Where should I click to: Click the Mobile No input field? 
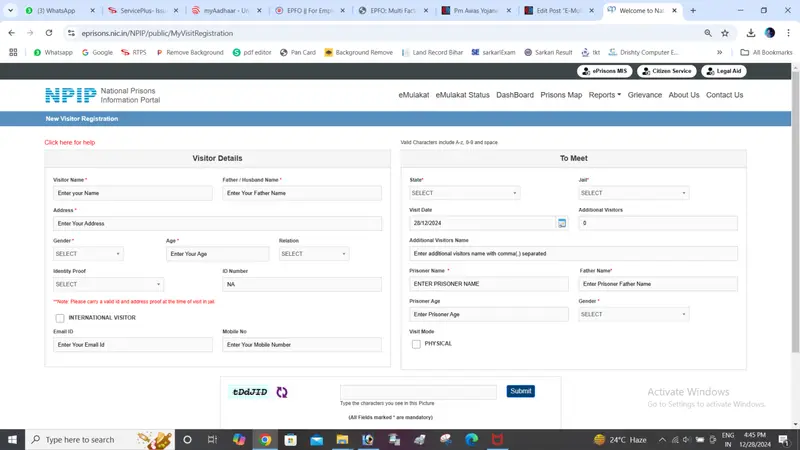pyautogui.click(x=302, y=345)
